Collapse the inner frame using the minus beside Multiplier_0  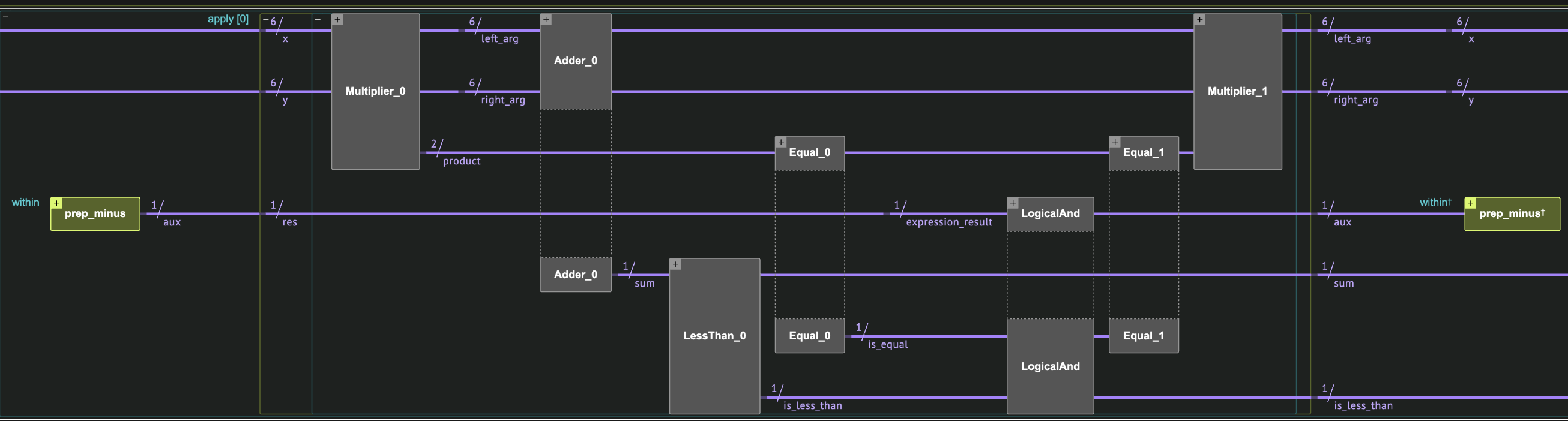click(318, 20)
